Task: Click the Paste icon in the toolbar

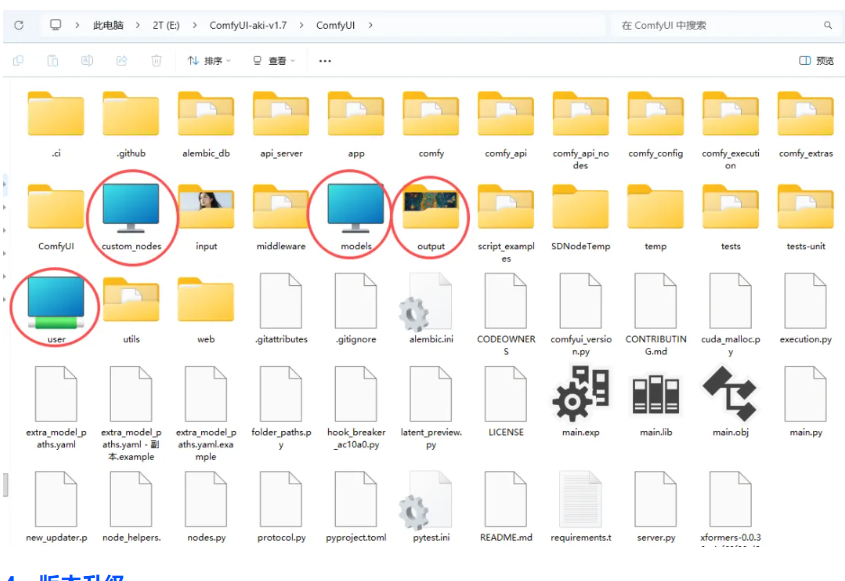Action: [52, 60]
